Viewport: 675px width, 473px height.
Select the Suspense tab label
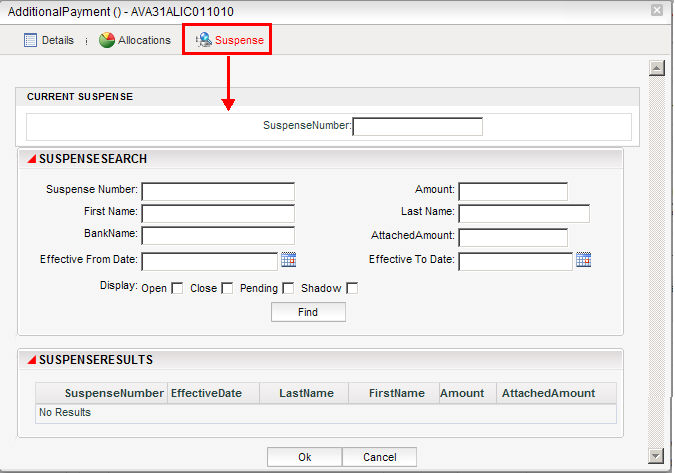(239, 40)
